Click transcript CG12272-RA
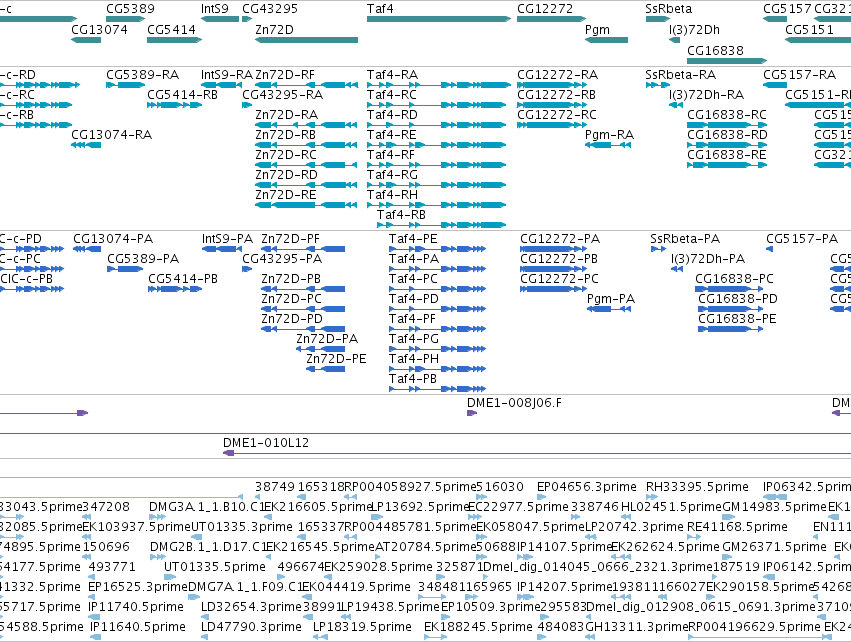The height and width of the screenshot is (642, 851). tap(557, 74)
